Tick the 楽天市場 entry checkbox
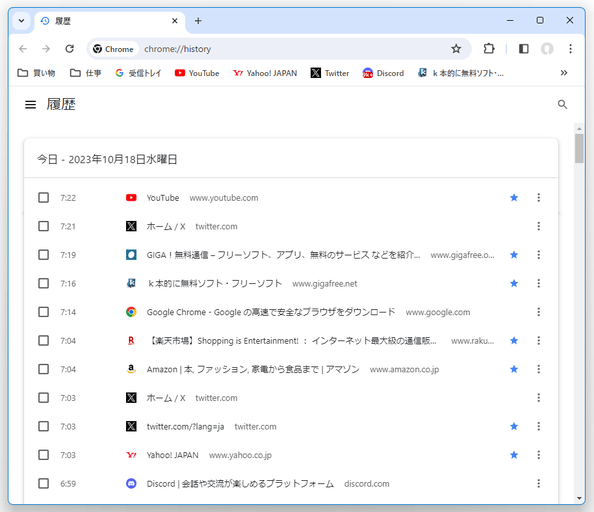 44,340
